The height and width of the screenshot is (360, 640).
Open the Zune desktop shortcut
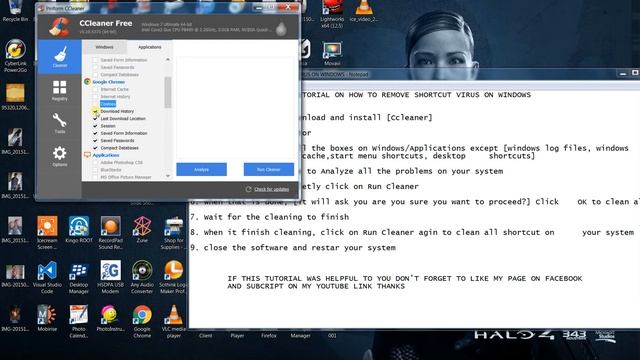[142, 229]
